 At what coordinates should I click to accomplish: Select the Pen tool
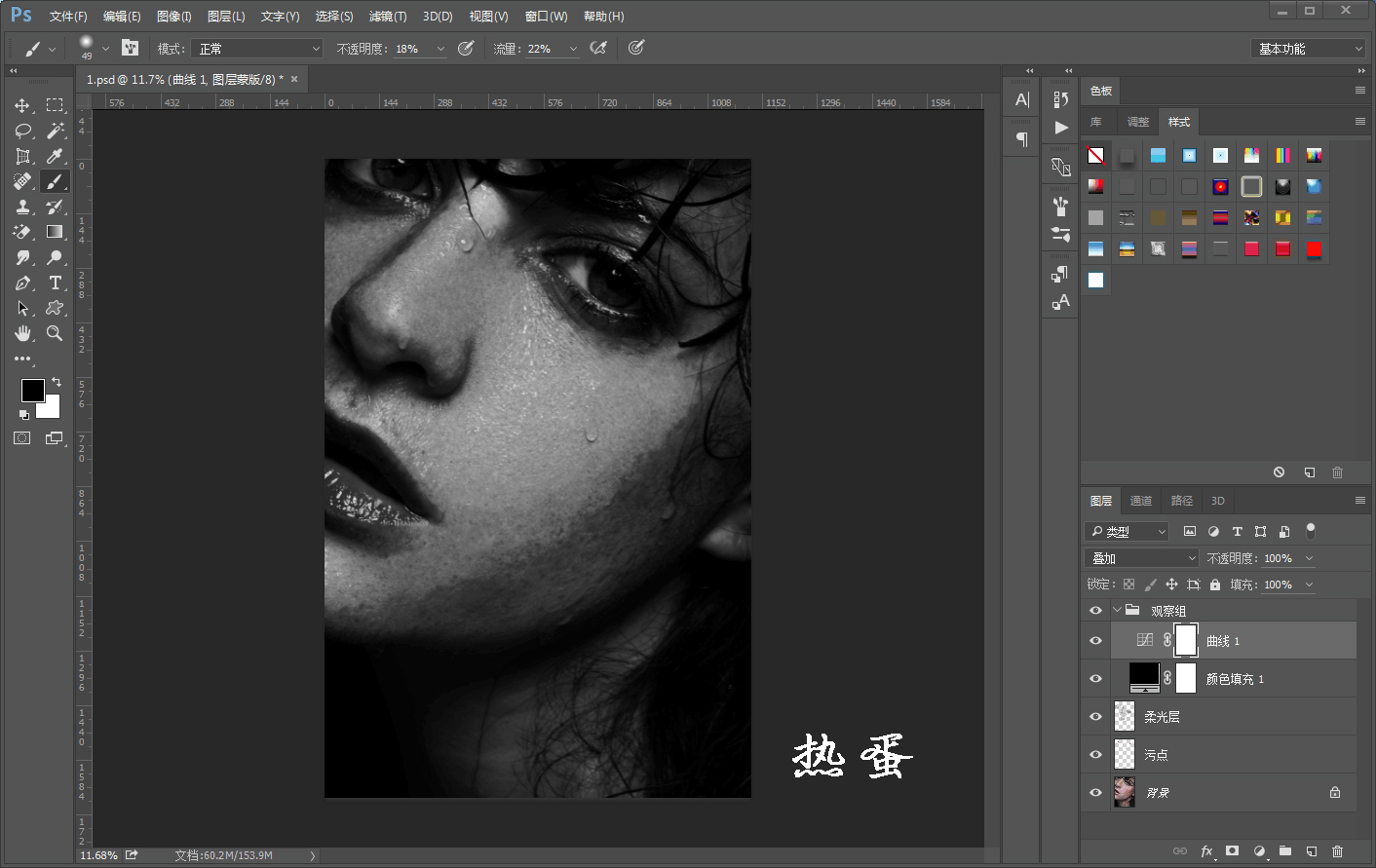tap(22, 283)
